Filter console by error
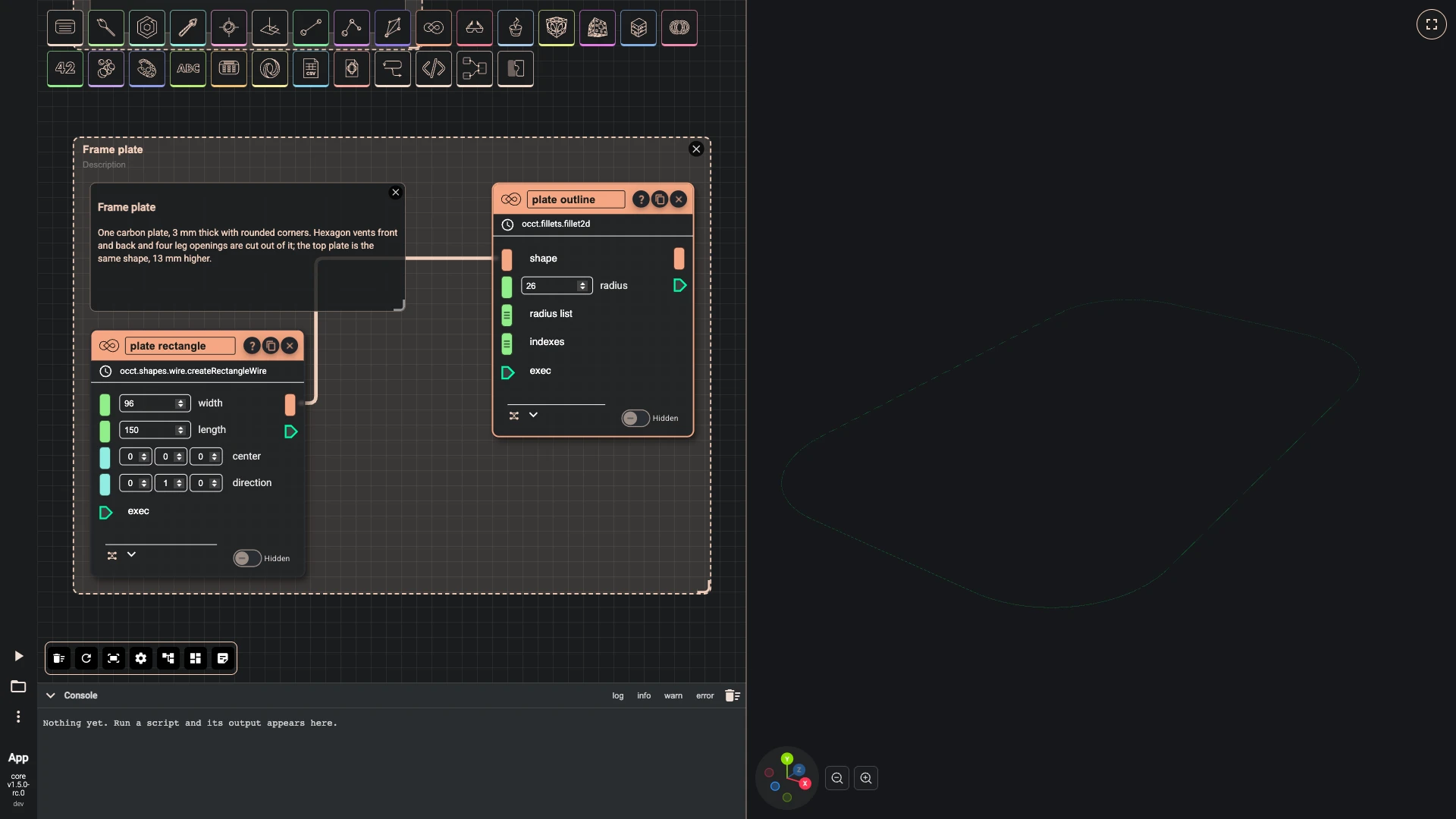 point(705,695)
